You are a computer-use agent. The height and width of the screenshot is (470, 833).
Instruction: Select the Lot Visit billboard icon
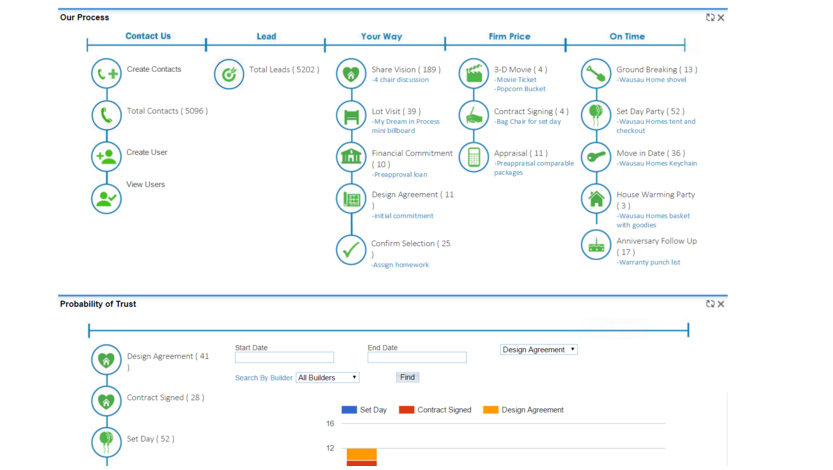point(351,115)
